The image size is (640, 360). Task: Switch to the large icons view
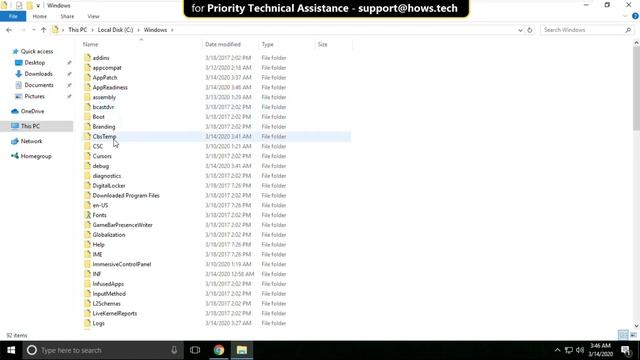(x=633, y=335)
